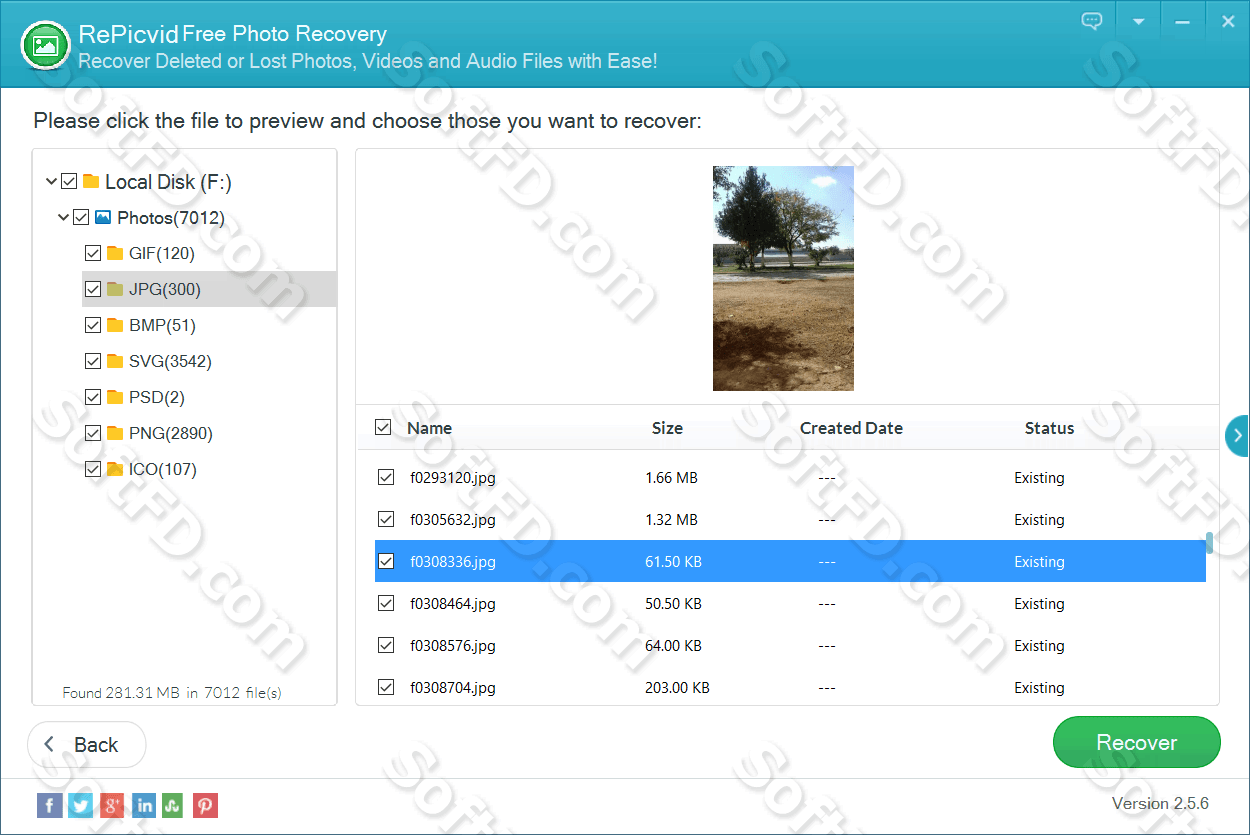Uncheck the f0308704.jpg file checkbox
The width and height of the screenshot is (1250, 835).
(386, 687)
